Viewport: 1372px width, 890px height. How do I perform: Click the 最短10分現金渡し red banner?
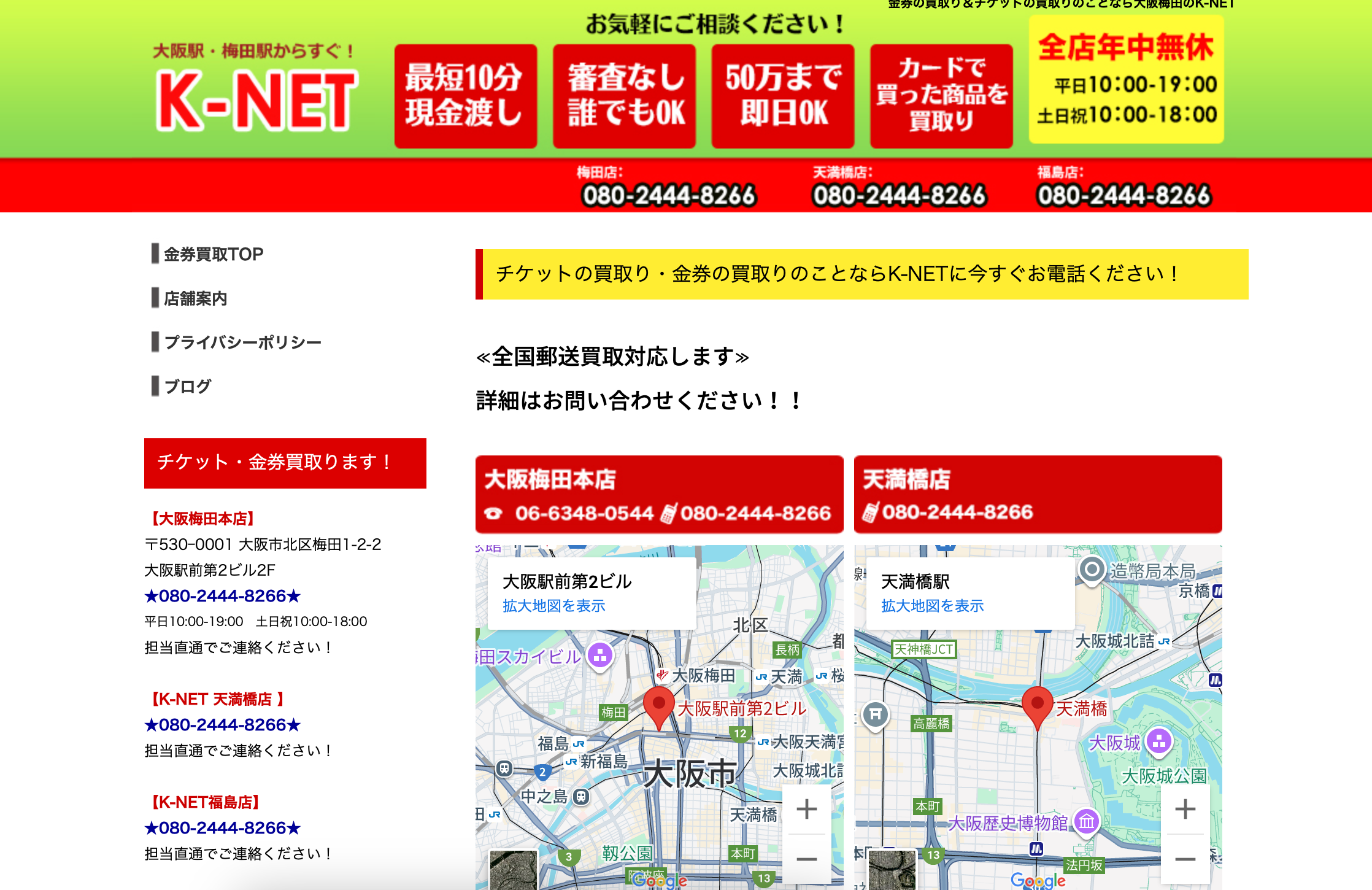tap(465, 96)
